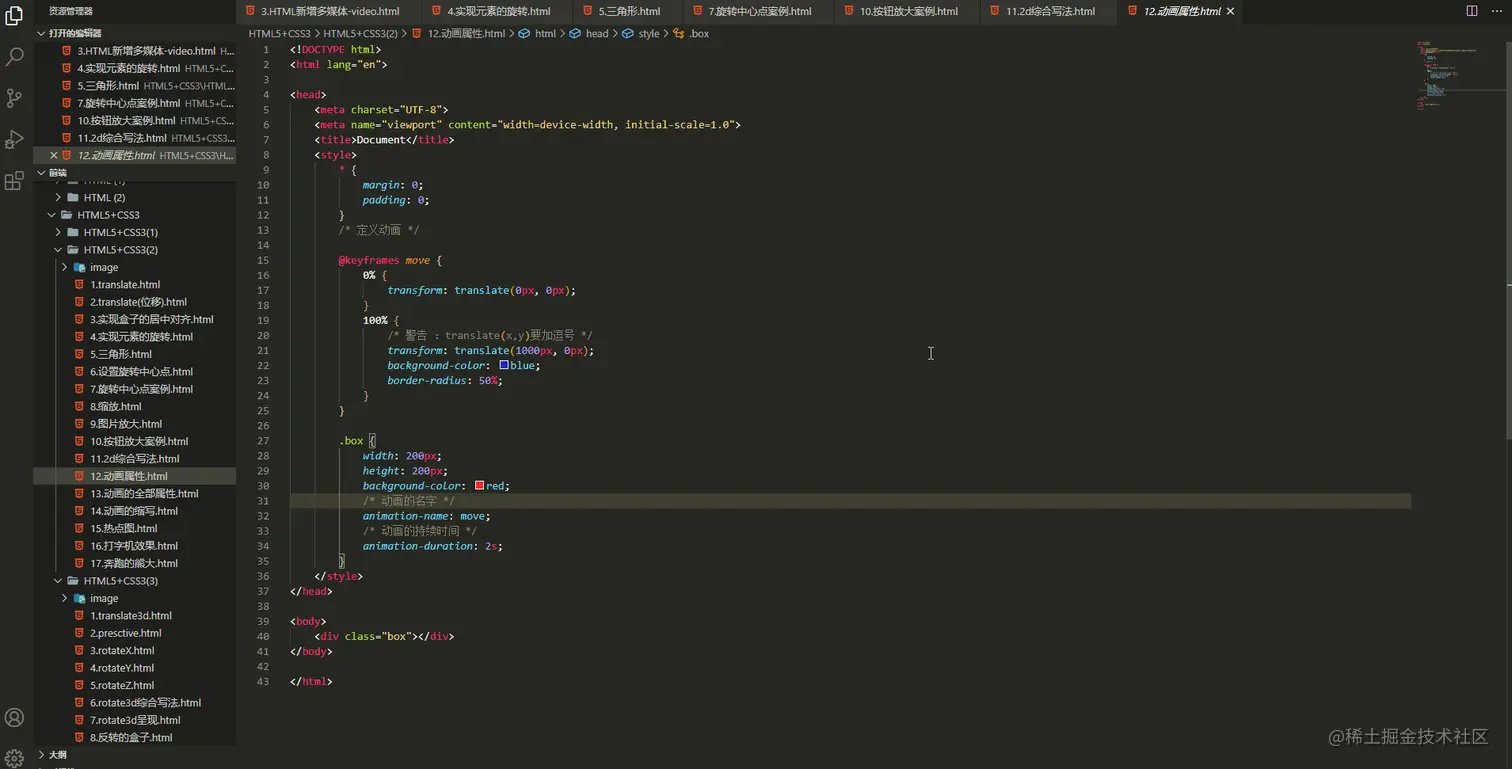Open 1.translate3d.html in the file tree

(131, 615)
